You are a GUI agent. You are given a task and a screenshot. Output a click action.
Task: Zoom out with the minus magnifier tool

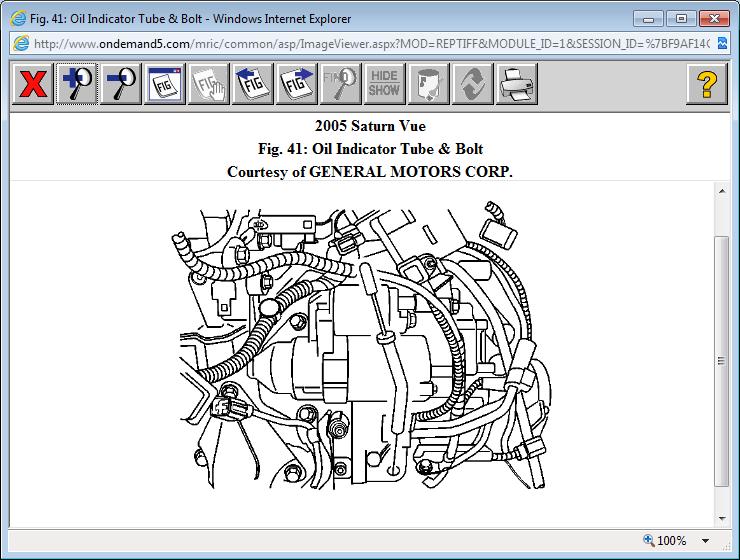pyautogui.click(x=120, y=84)
